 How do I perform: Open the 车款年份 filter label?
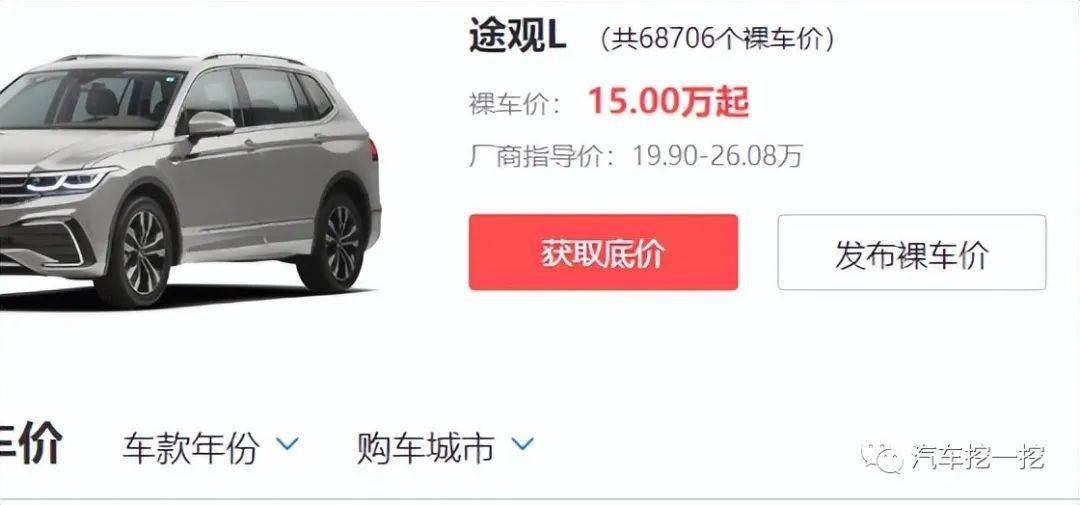click(x=191, y=448)
